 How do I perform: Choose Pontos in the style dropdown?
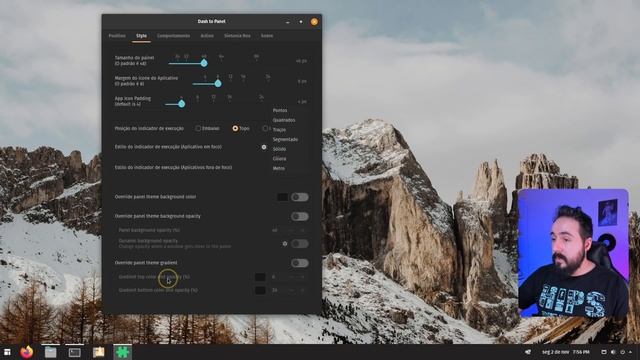tap(280, 110)
